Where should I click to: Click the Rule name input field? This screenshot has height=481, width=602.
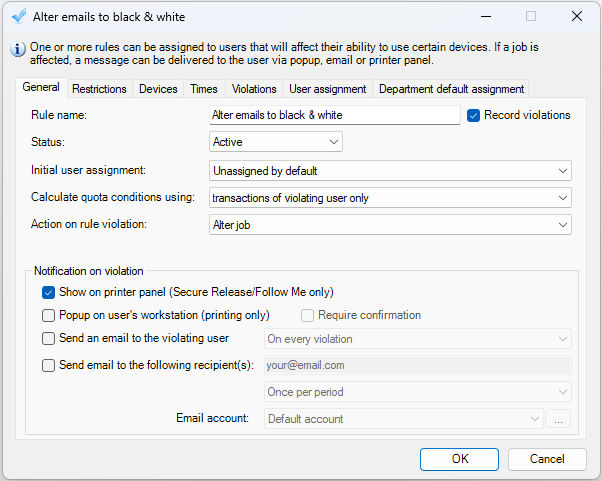click(334, 115)
